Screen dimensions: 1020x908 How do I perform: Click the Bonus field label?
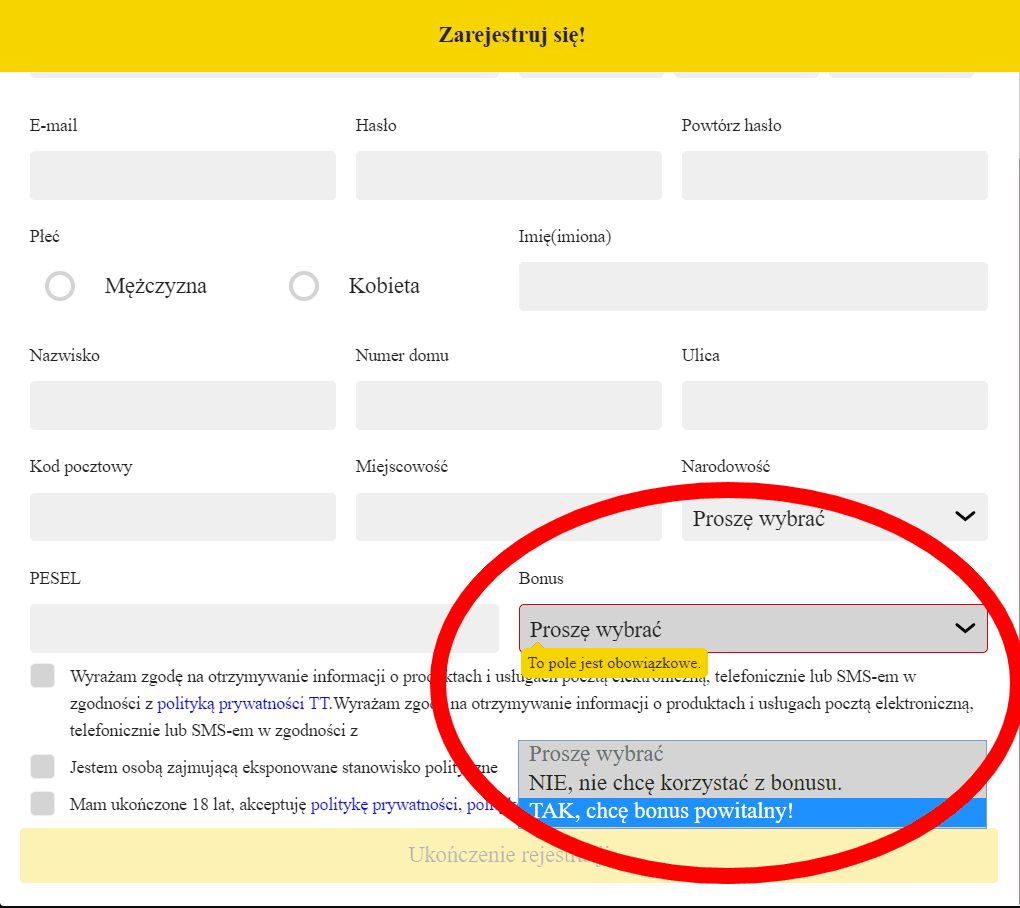(x=541, y=578)
